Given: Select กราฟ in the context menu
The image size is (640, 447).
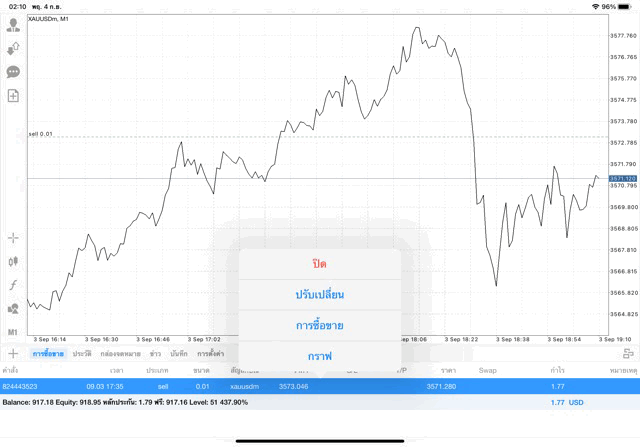Looking at the screenshot, I should (320, 355).
